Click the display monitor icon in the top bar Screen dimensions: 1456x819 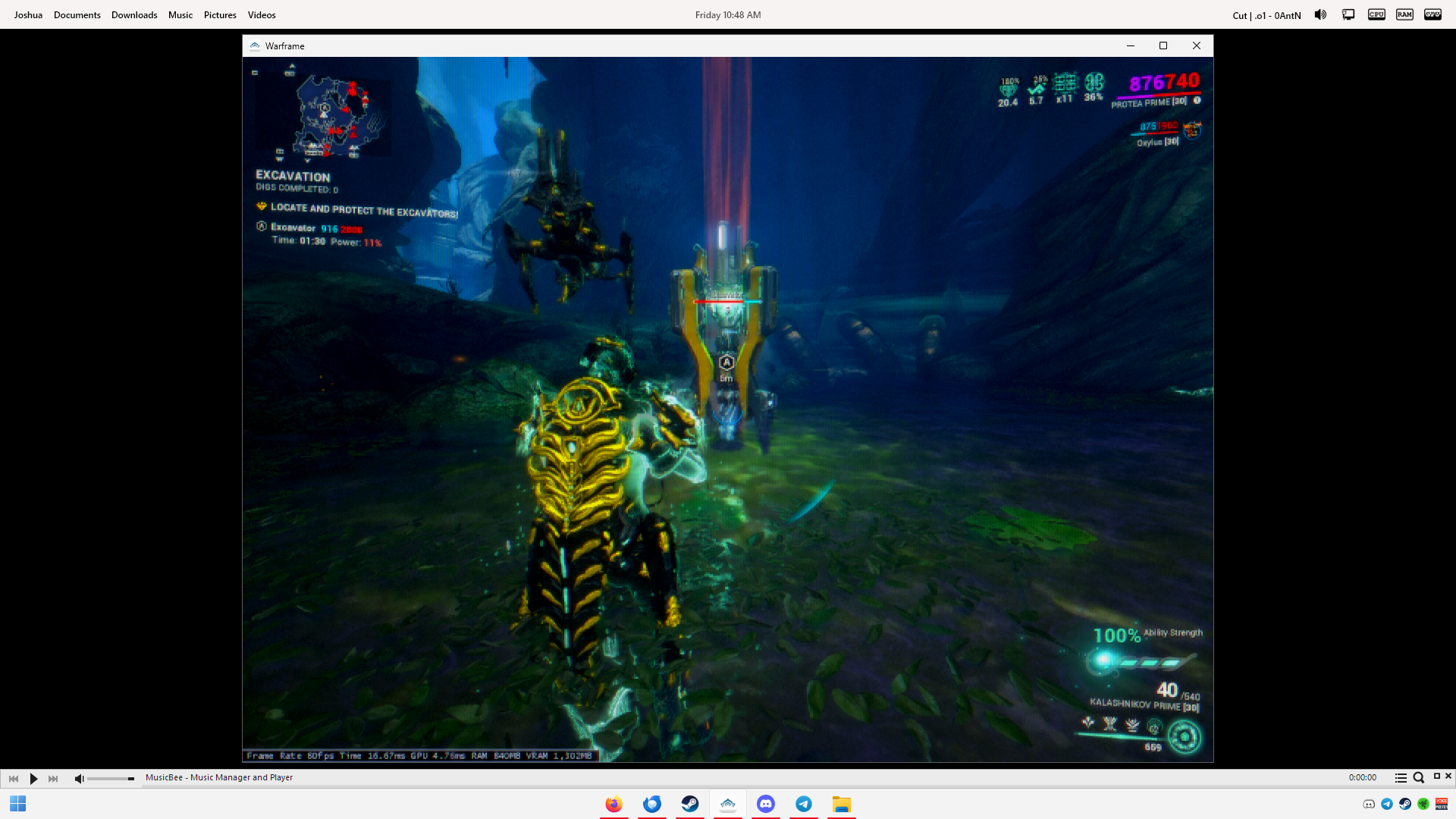pyautogui.click(x=1348, y=14)
